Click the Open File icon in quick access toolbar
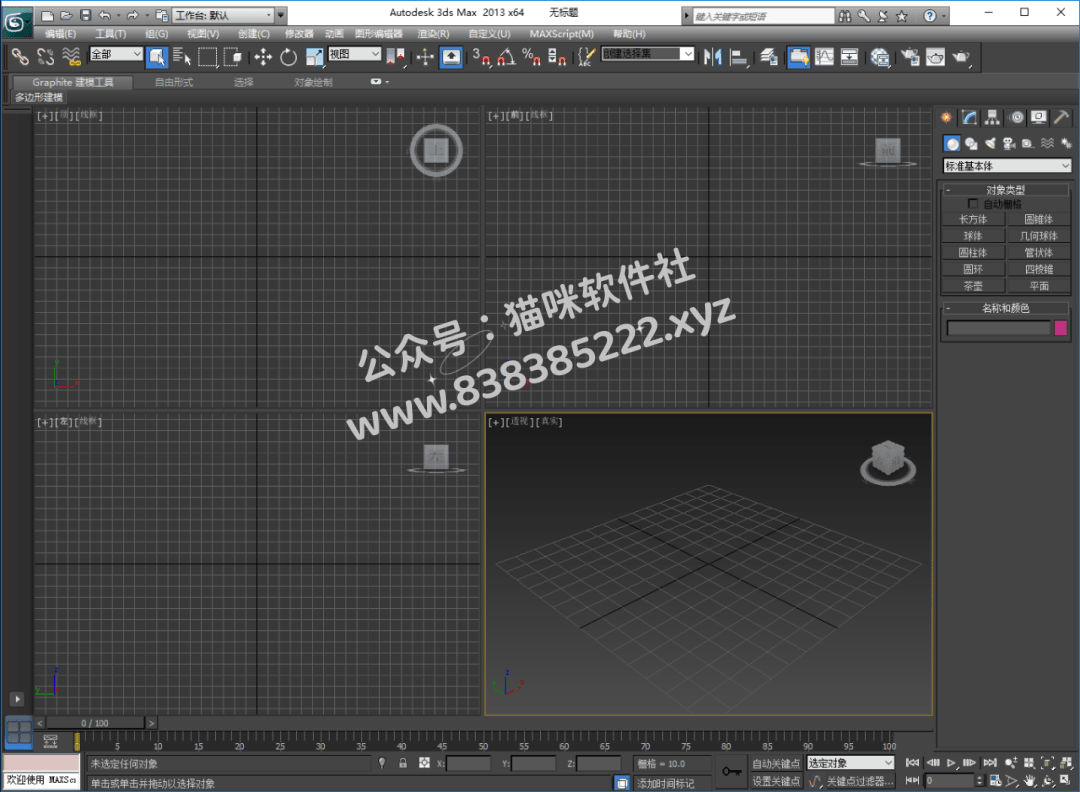Image resolution: width=1080 pixels, height=792 pixels. click(66, 15)
